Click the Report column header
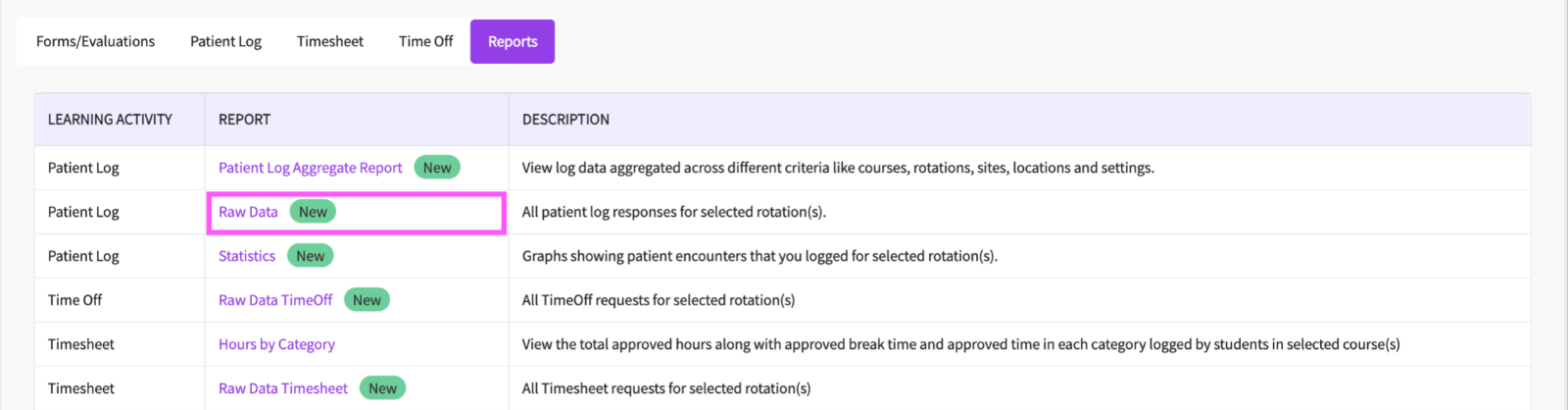 [244, 120]
